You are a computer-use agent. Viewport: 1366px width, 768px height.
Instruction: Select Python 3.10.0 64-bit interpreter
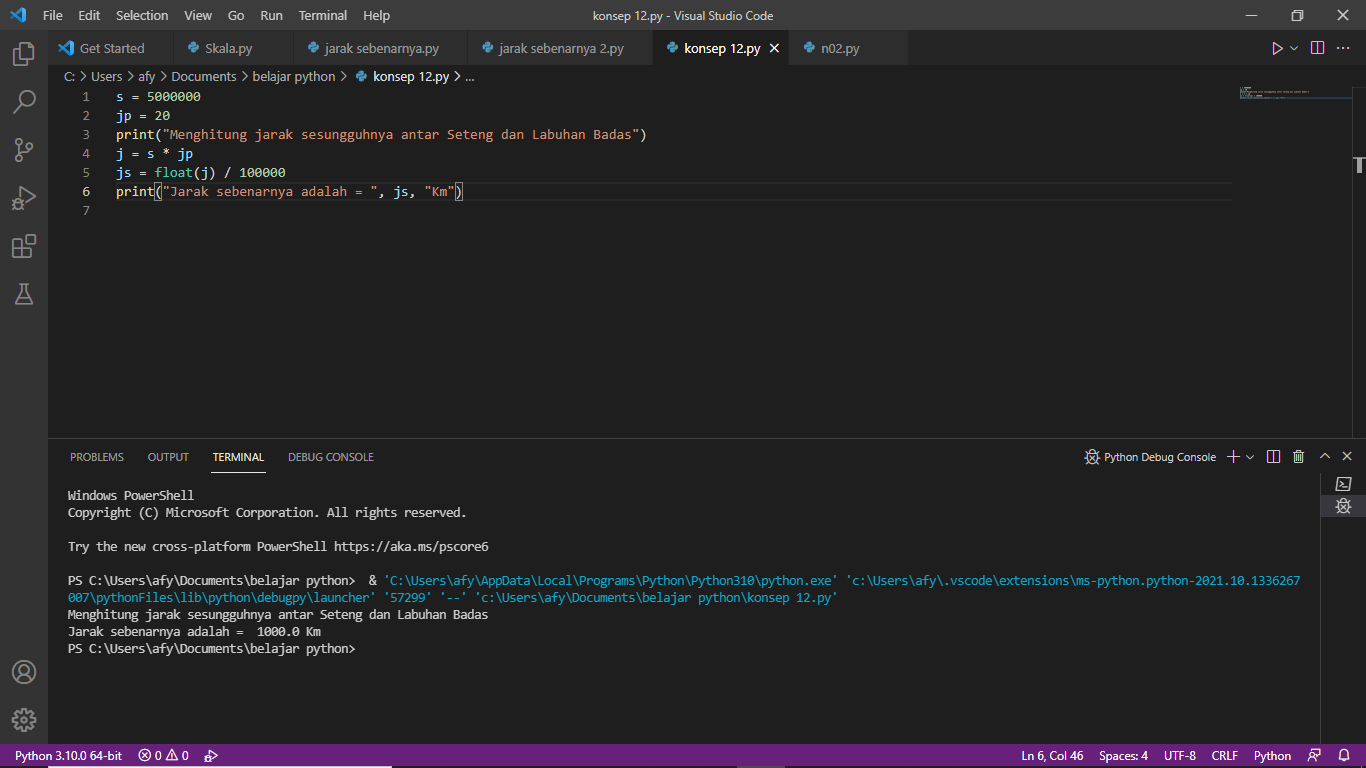click(68, 756)
